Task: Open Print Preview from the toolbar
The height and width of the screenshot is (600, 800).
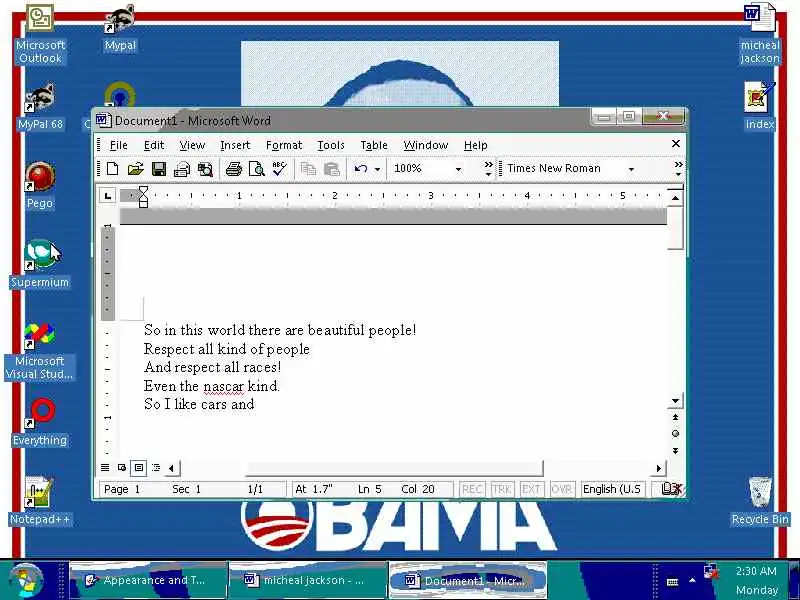Action: click(x=256, y=168)
